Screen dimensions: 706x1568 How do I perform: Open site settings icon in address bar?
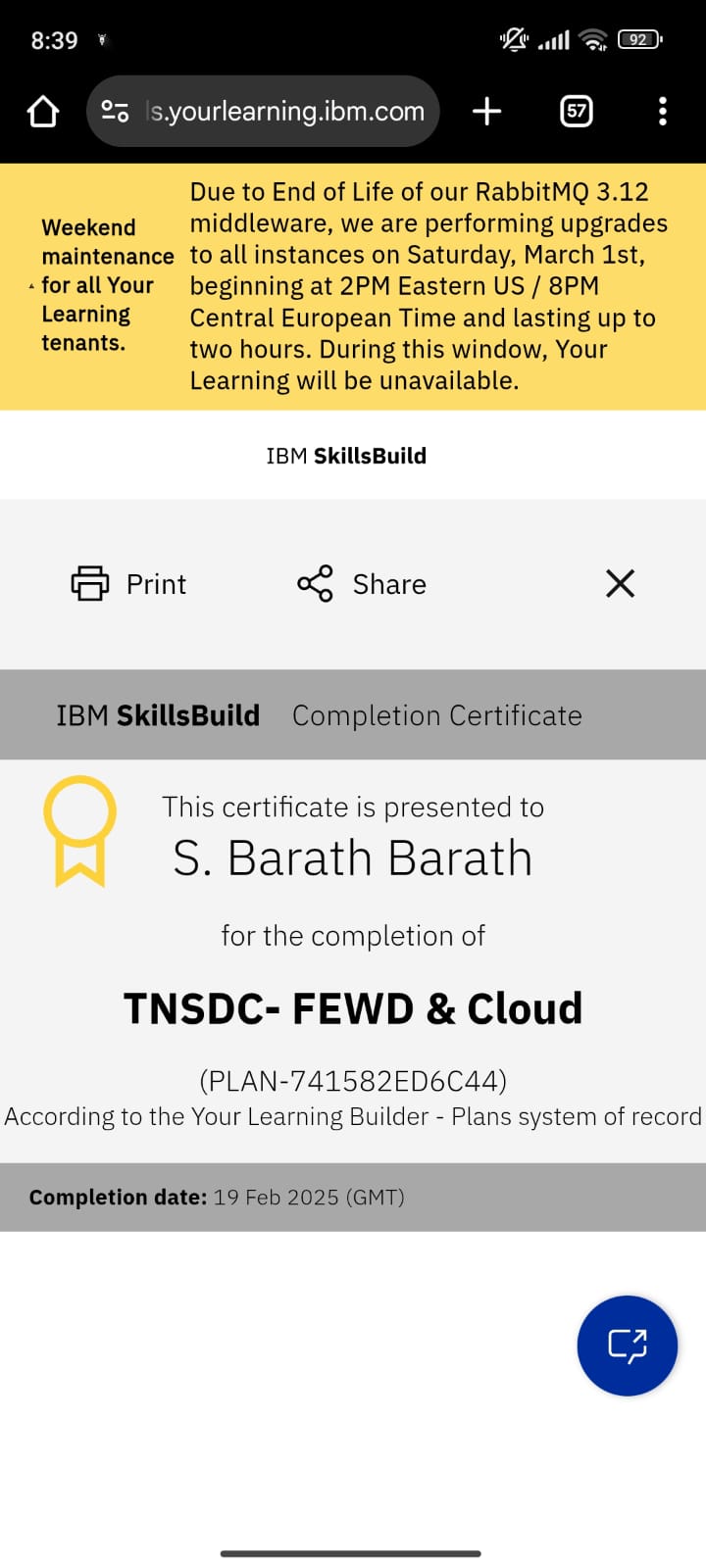click(115, 112)
